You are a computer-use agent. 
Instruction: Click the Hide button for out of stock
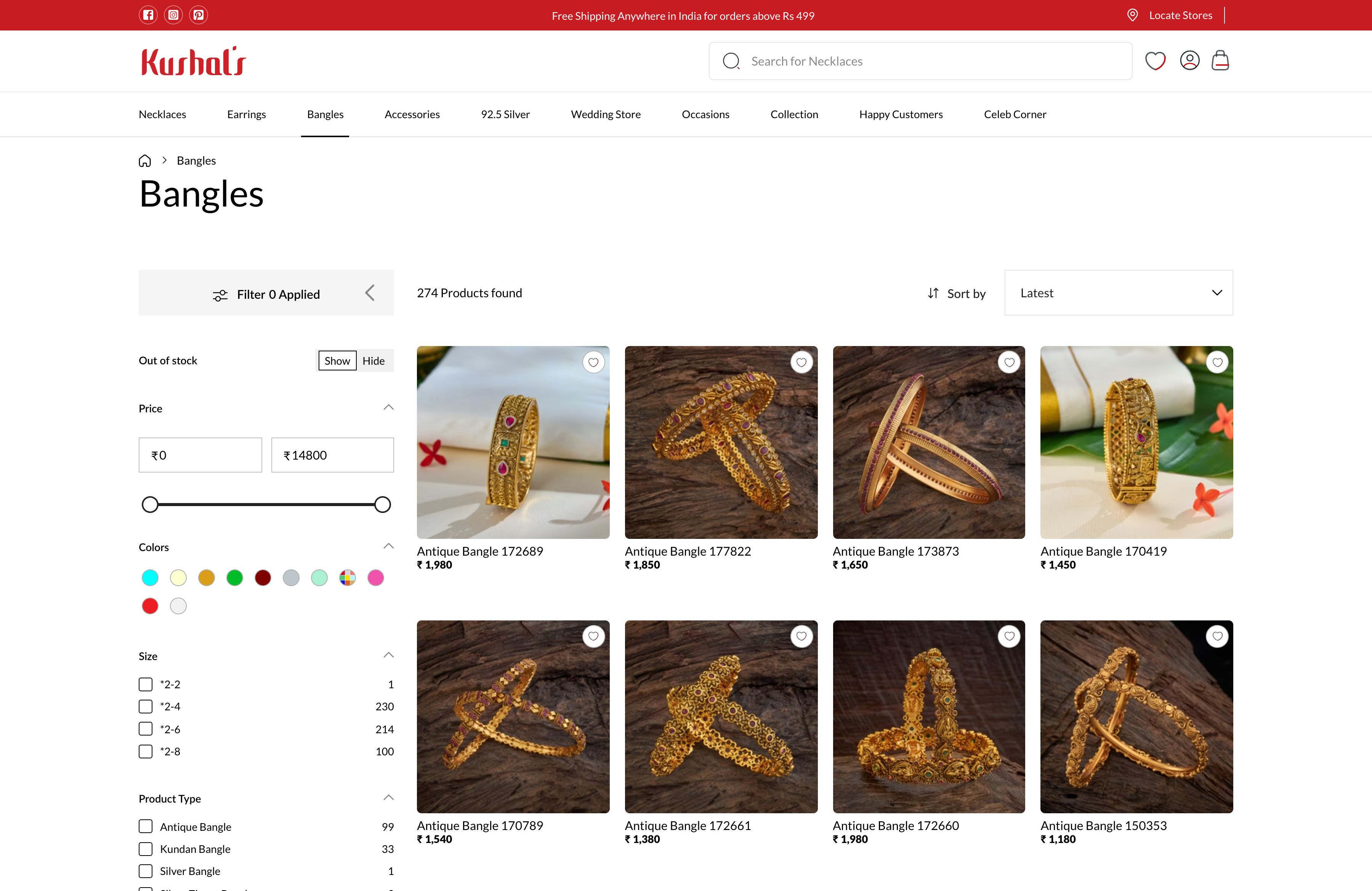373,360
